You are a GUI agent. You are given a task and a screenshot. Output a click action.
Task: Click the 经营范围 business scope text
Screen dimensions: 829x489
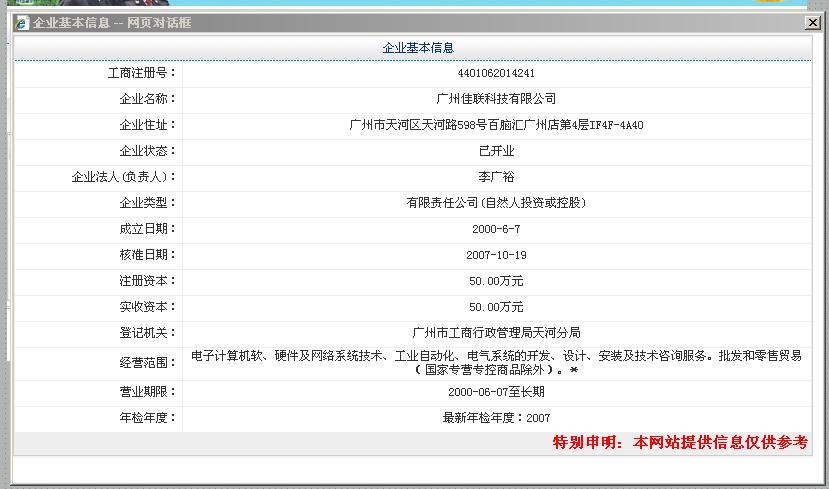coord(496,363)
